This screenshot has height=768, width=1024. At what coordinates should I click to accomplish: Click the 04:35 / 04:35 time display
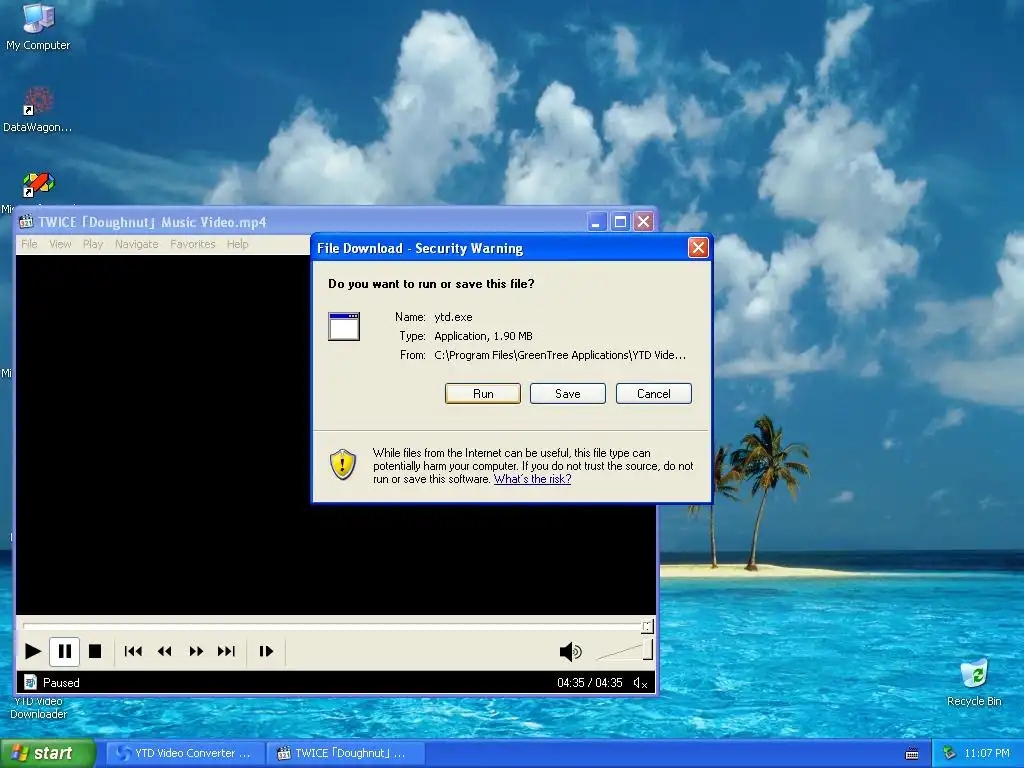(x=590, y=683)
